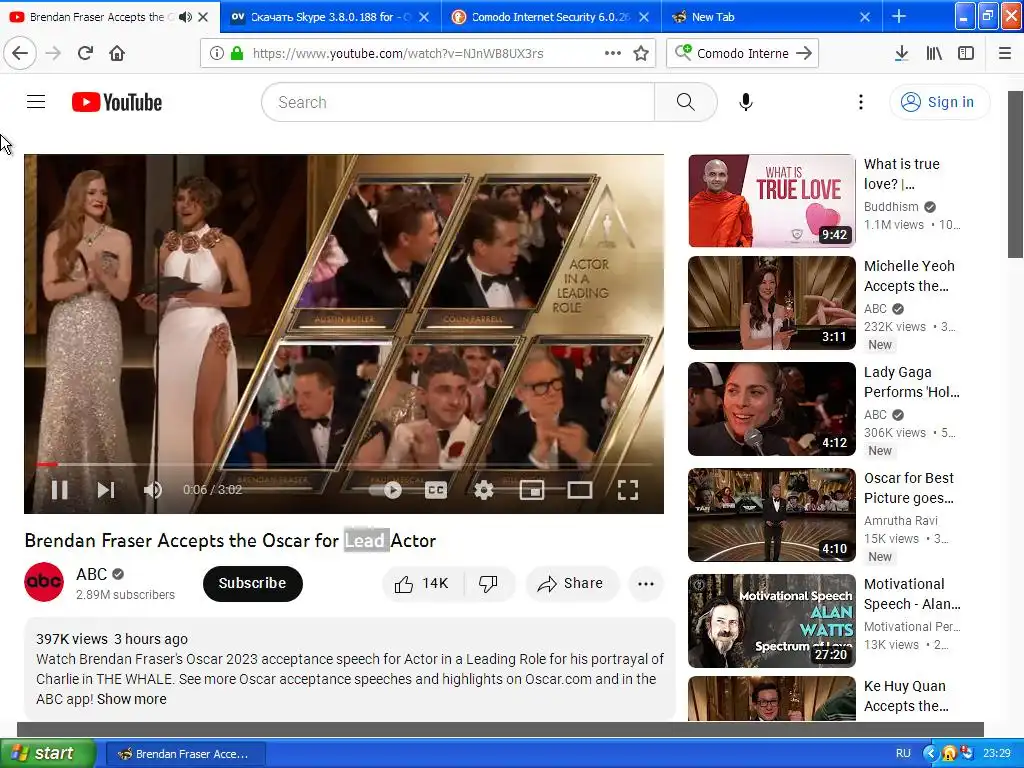Image resolution: width=1024 pixels, height=768 pixels.
Task: Open the Firefox application menu
Action: [x=1005, y=54]
